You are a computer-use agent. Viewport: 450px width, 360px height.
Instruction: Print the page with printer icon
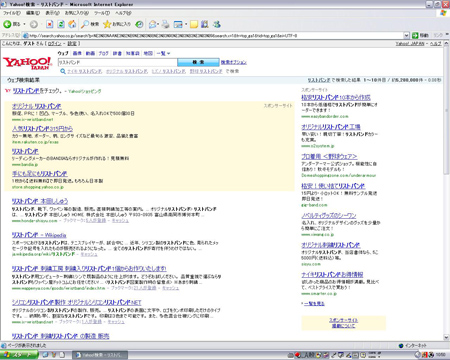click(166, 24)
